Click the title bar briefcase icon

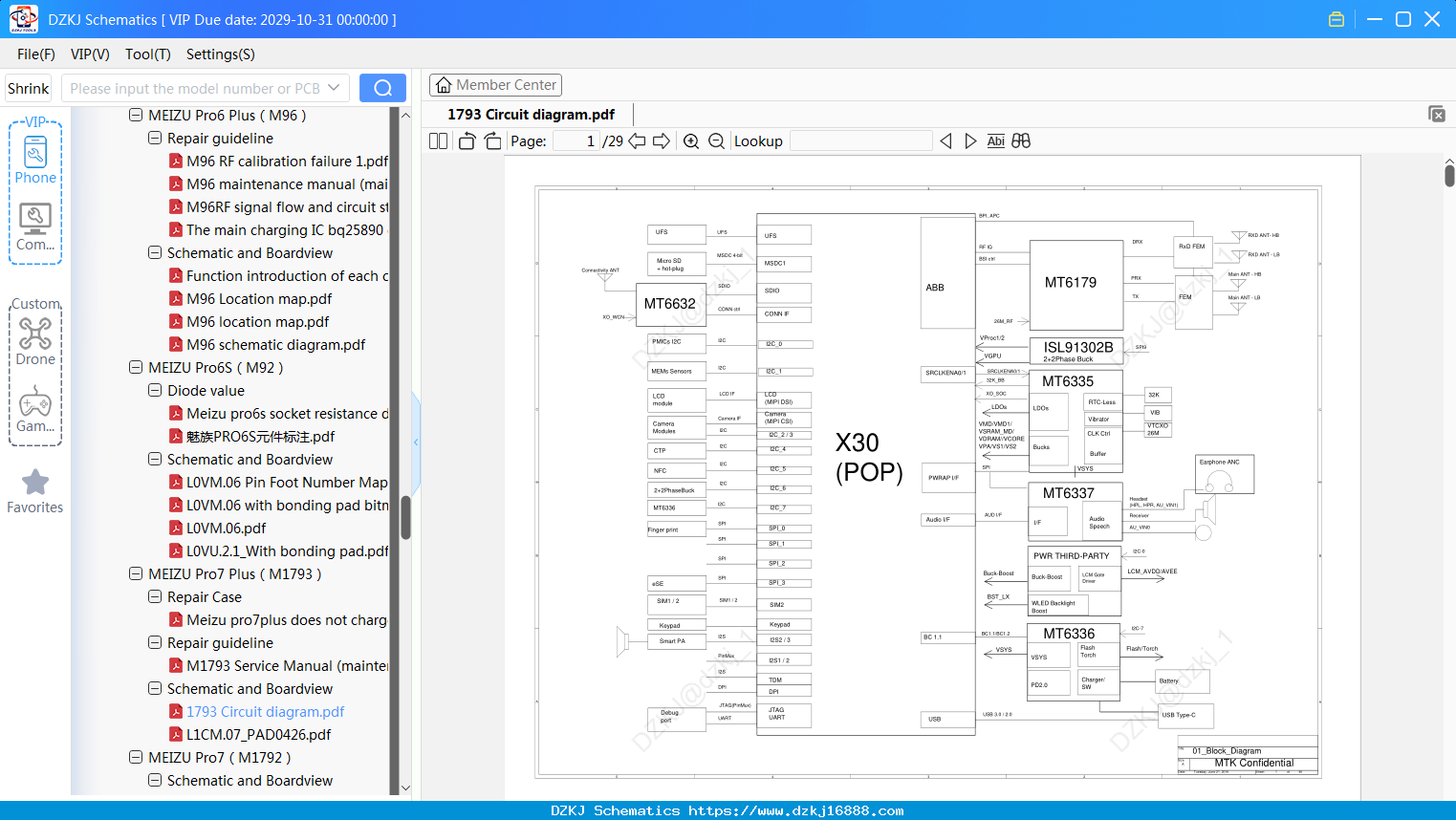(1336, 19)
